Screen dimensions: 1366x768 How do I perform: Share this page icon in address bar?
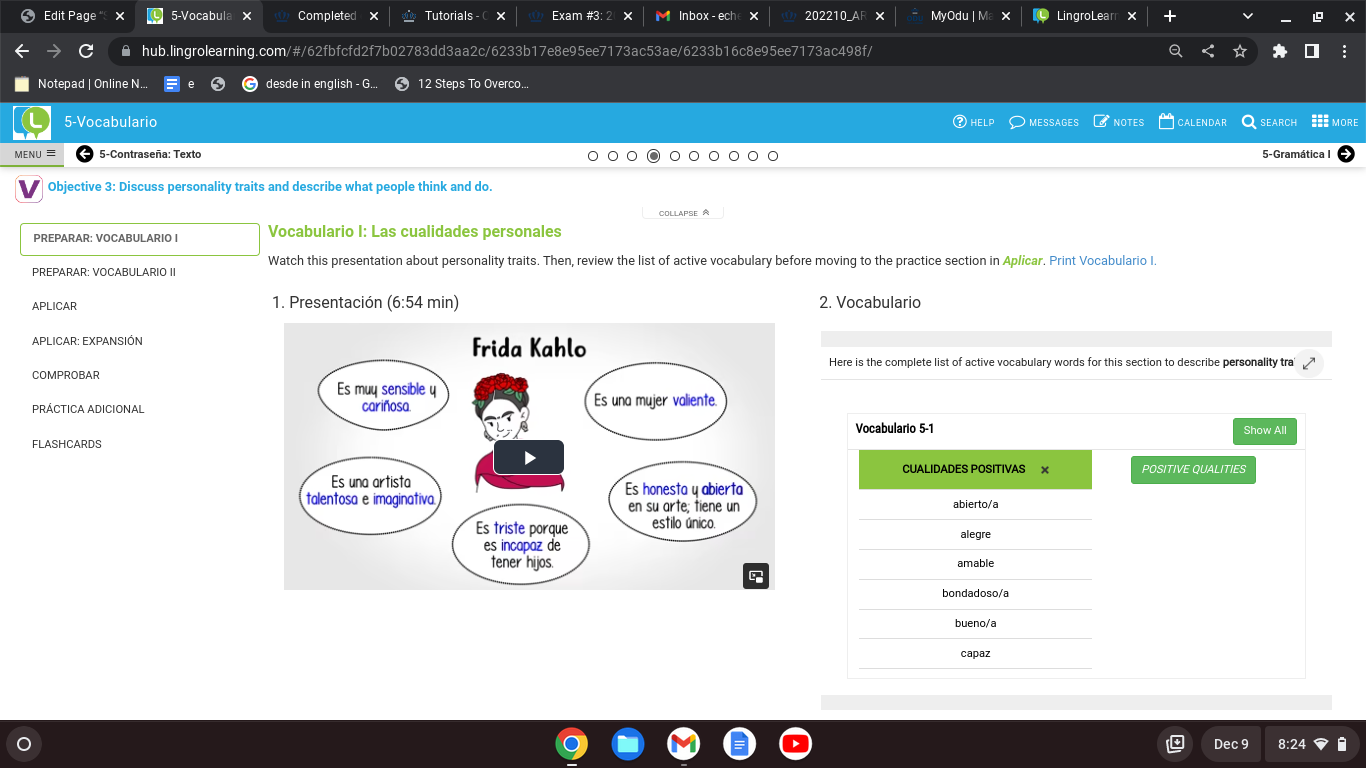1208,51
